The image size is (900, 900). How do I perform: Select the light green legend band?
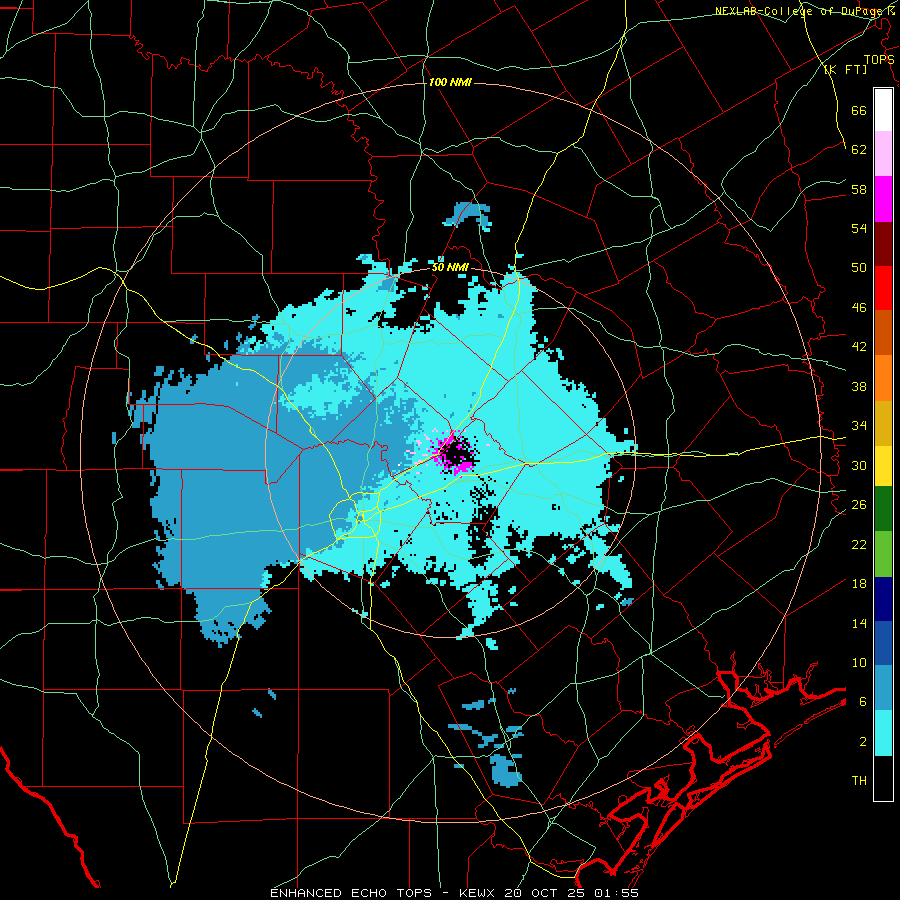(883, 553)
